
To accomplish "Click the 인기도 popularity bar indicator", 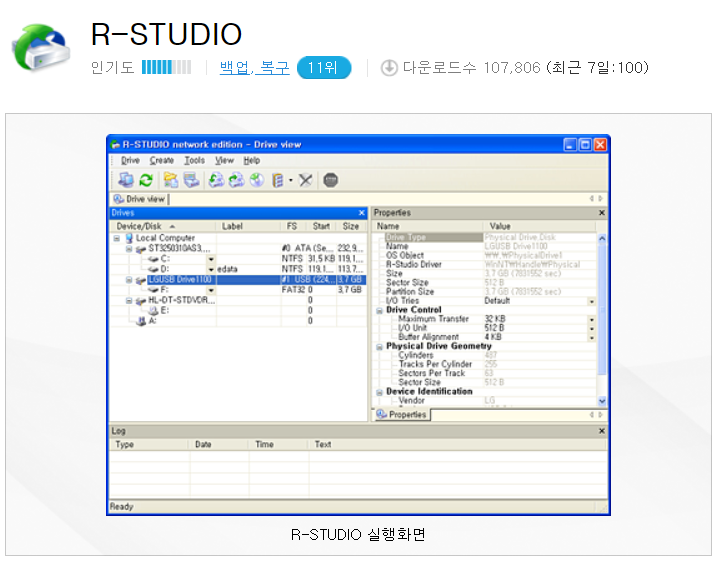I will (166, 67).
